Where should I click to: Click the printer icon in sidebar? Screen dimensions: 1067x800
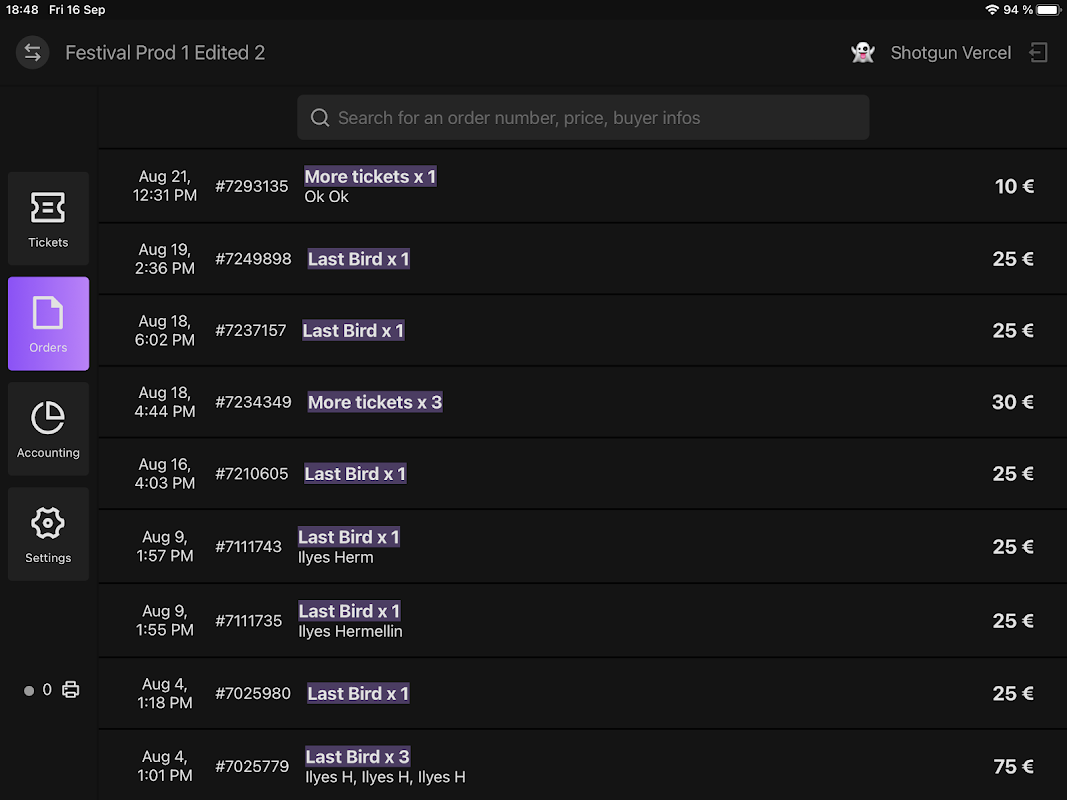tap(71, 690)
